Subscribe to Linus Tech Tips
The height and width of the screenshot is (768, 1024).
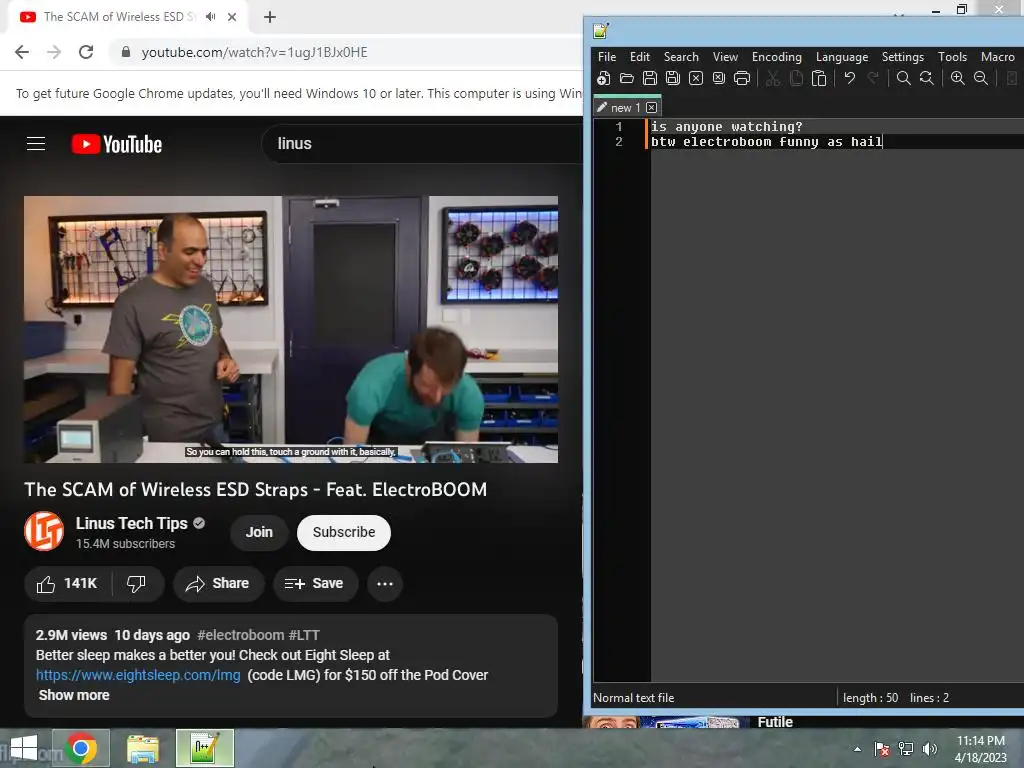pos(344,532)
